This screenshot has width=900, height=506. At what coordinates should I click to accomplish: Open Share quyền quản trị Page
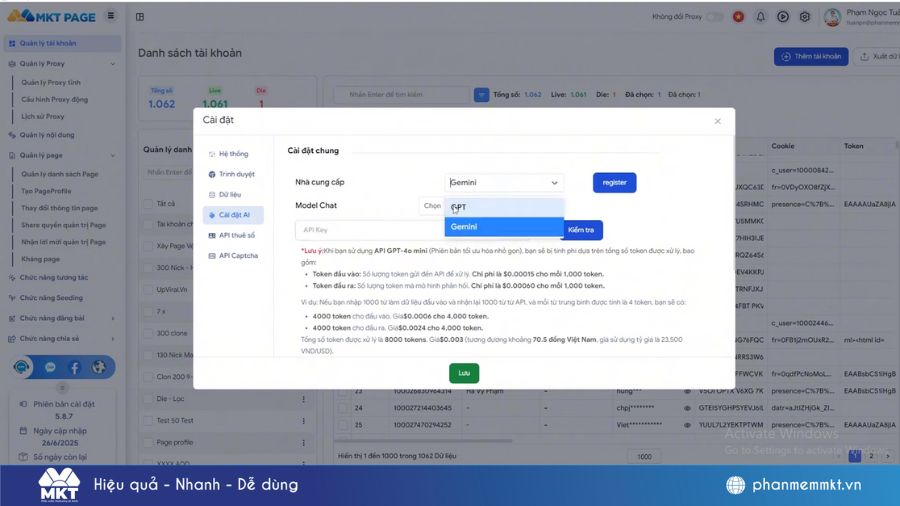point(64,225)
